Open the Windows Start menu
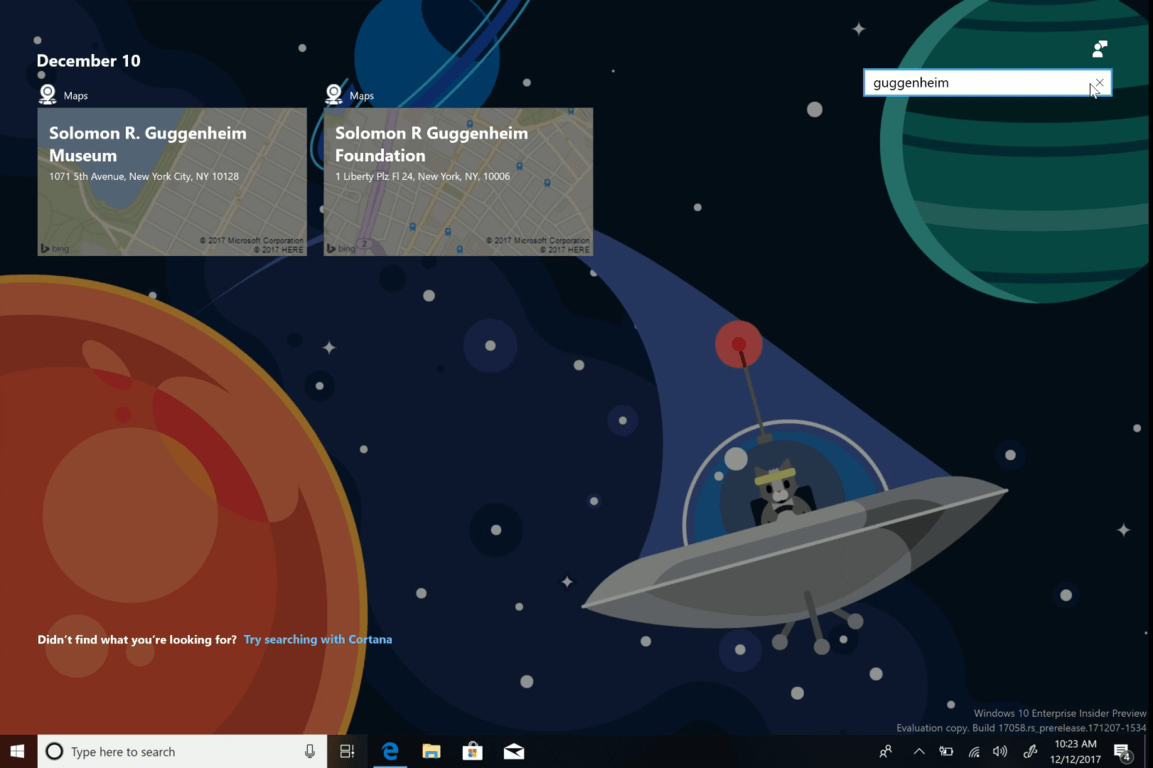This screenshot has height=768, width=1153. 18,751
